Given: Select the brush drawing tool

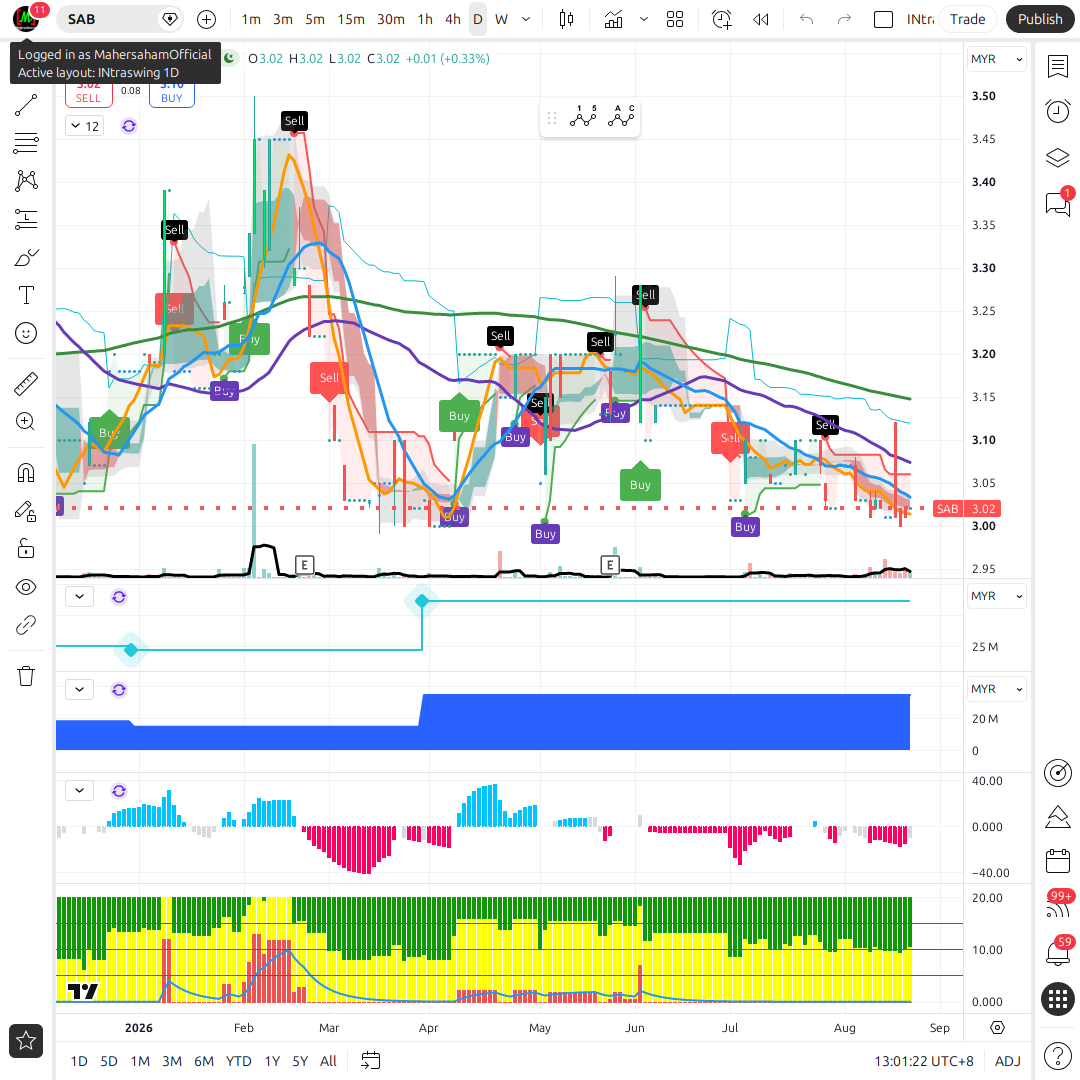Looking at the screenshot, I should coord(25,258).
